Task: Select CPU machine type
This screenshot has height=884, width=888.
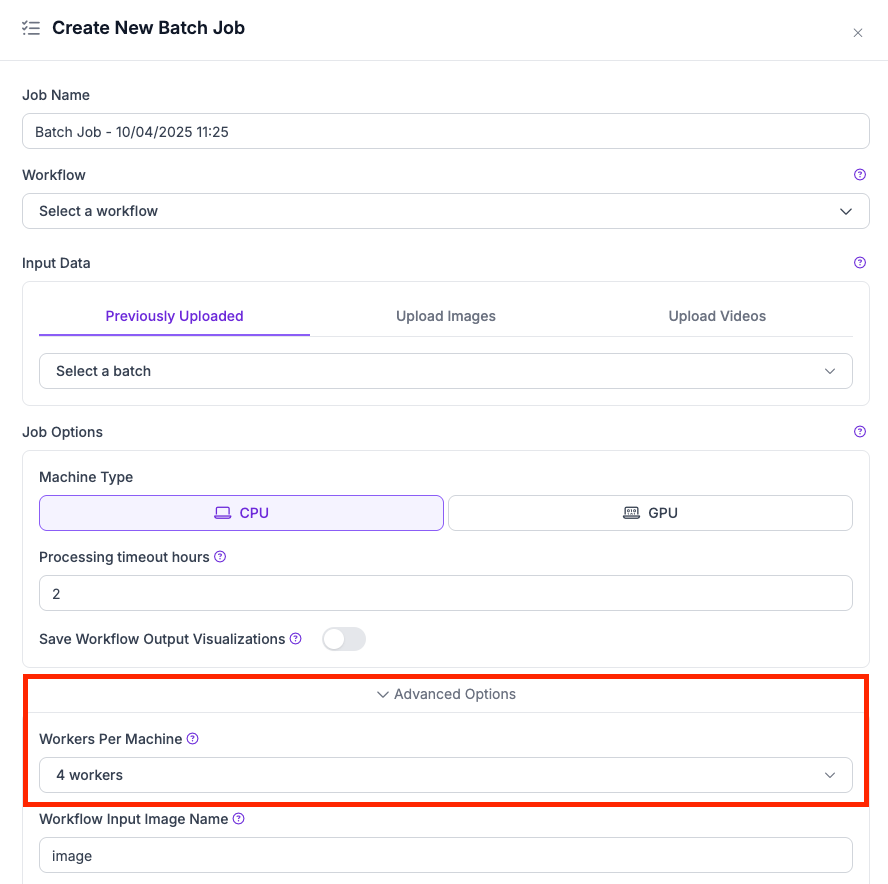Action: tap(241, 513)
